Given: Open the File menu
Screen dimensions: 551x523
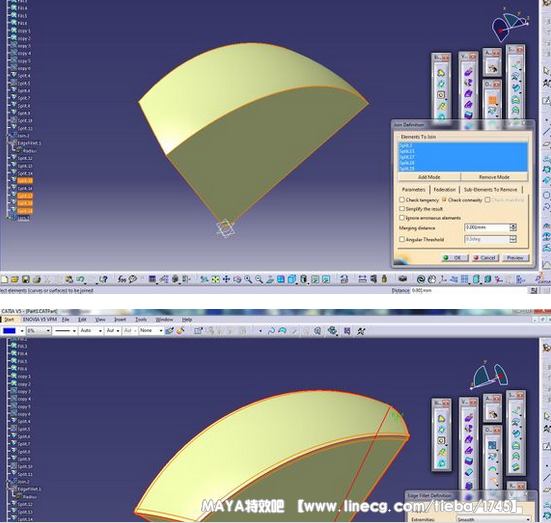Looking at the screenshot, I should [65, 319].
